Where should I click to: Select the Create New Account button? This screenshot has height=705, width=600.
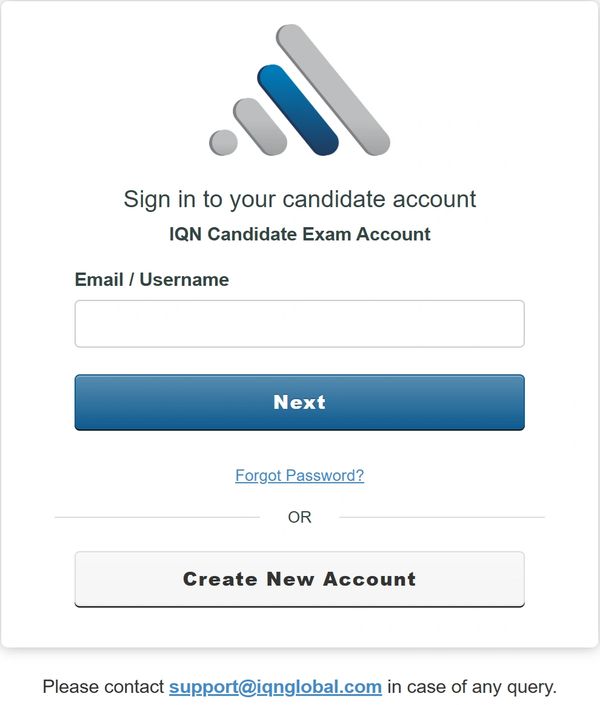click(x=299, y=579)
